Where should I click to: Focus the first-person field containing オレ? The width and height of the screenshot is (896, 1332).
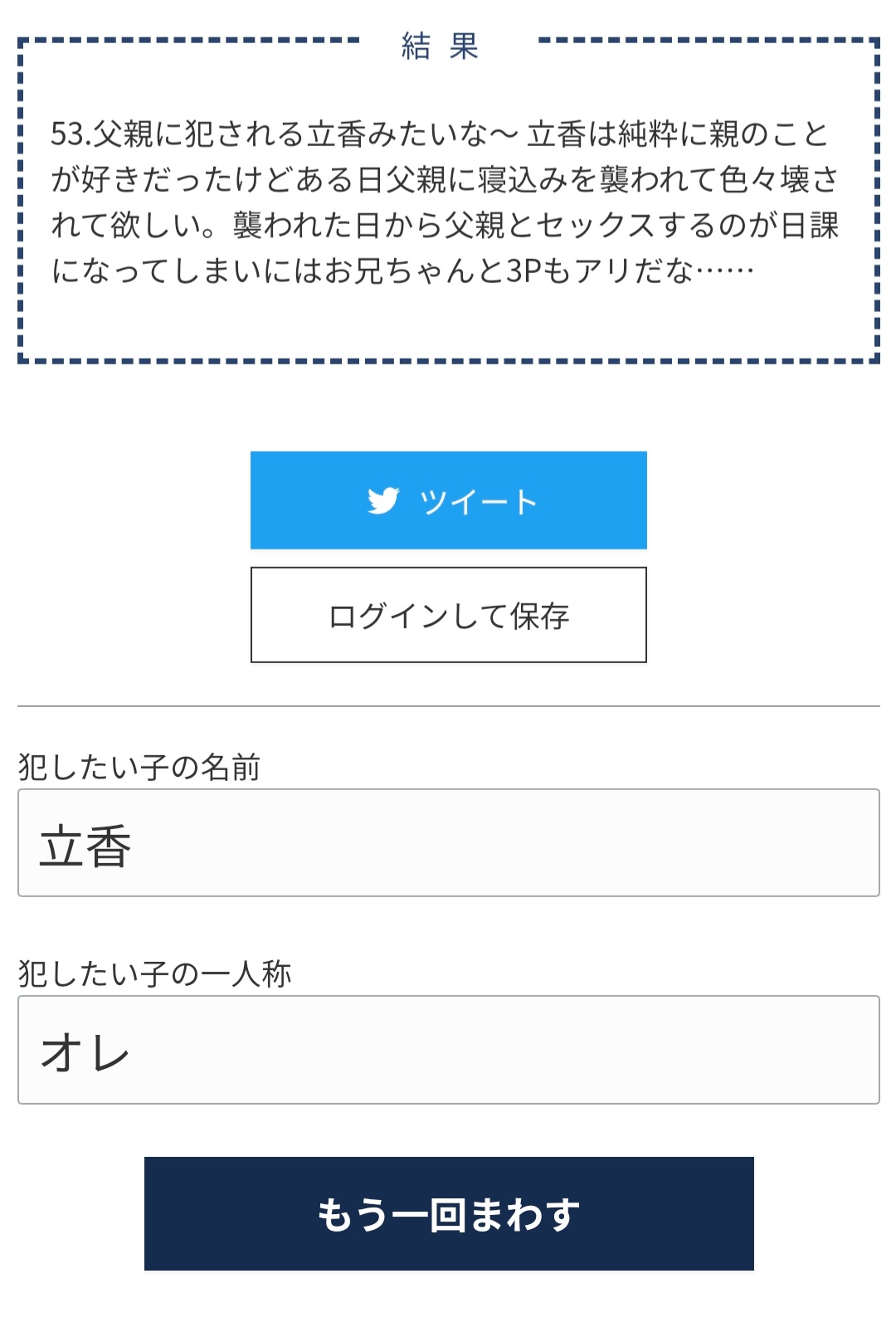point(448,1050)
